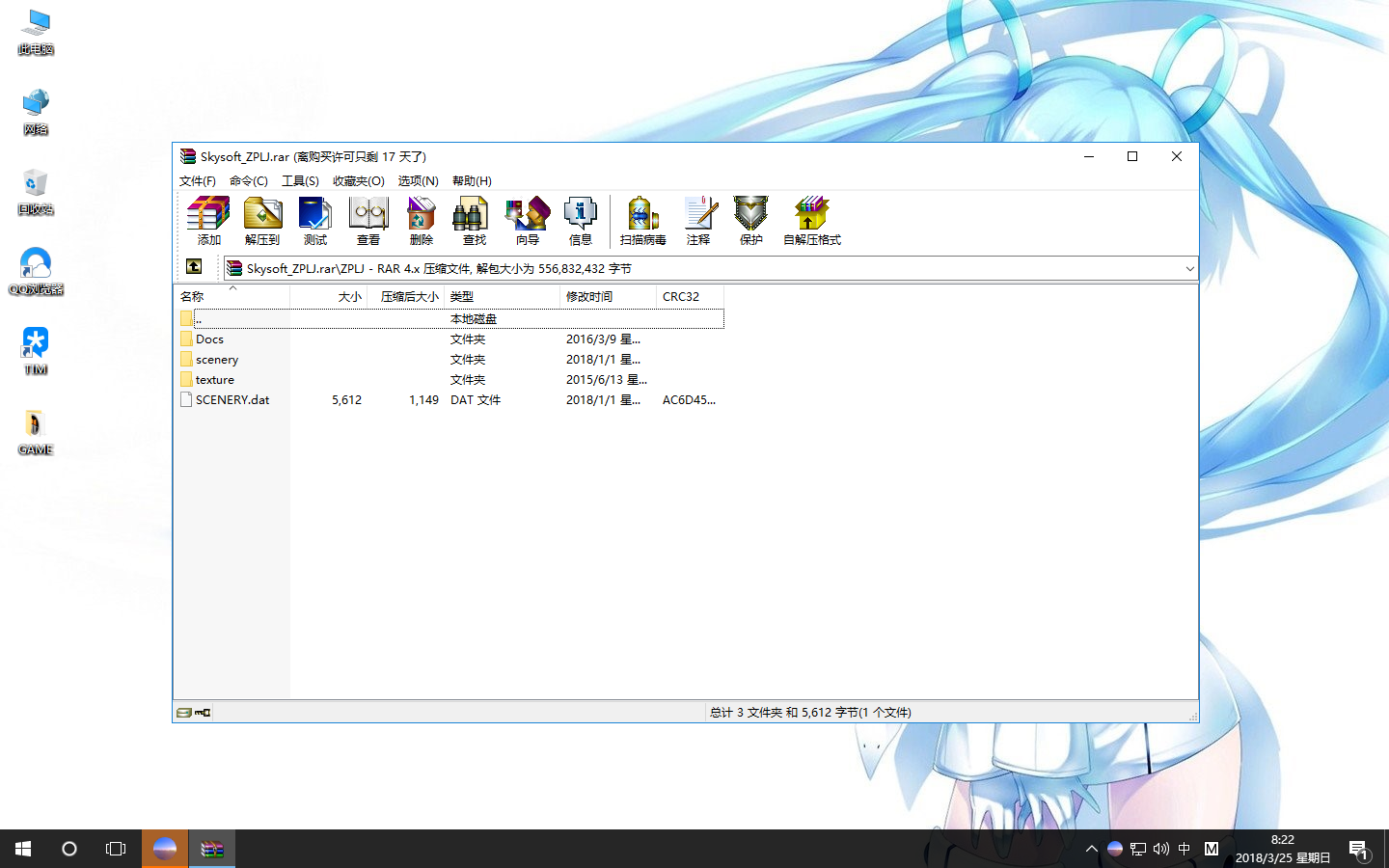
Task: Click network tray icon
Action: pos(1138,849)
